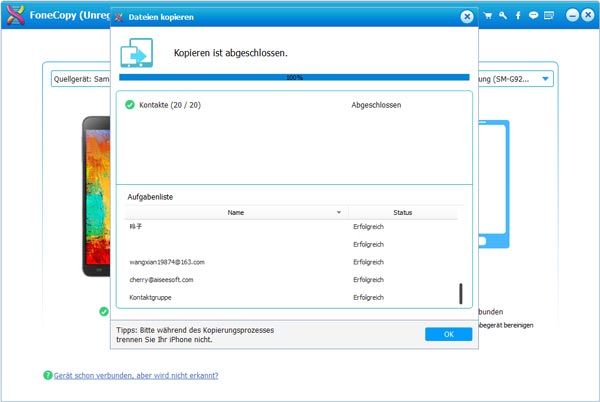Click the FoneCopy app logo
600x402 pixels.
pyautogui.click(x=17, y=17)
